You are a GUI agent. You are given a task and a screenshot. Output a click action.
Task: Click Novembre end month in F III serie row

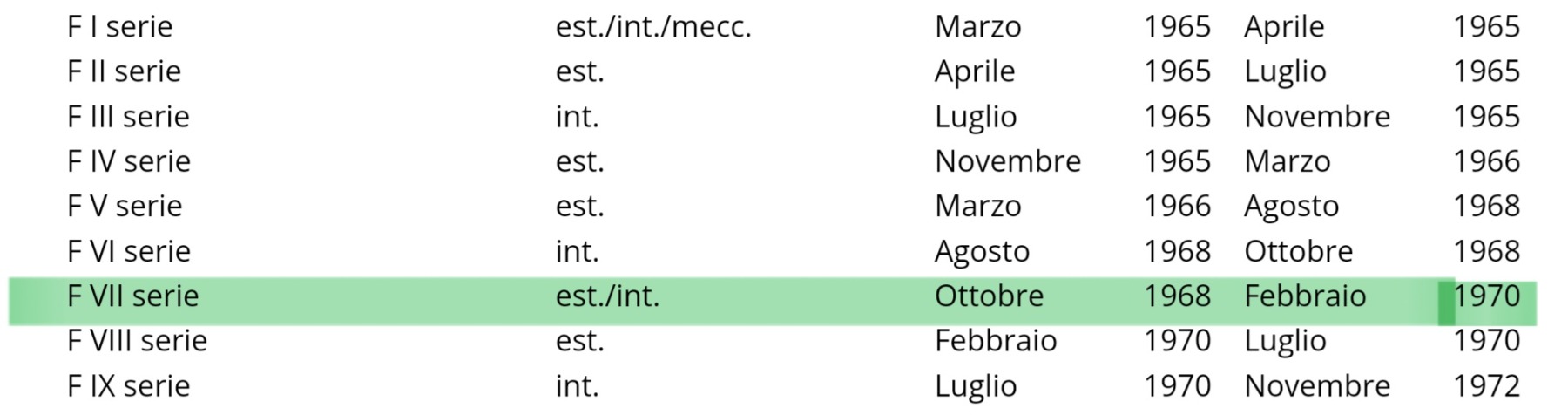[x=1317, y=117]
